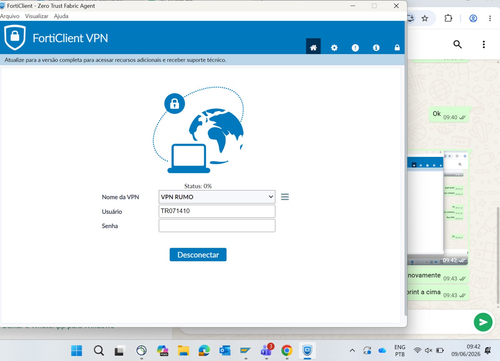Open WhatsApp chat three-dot menu
This screenshot has width=500, height=361.
(484, 44)
